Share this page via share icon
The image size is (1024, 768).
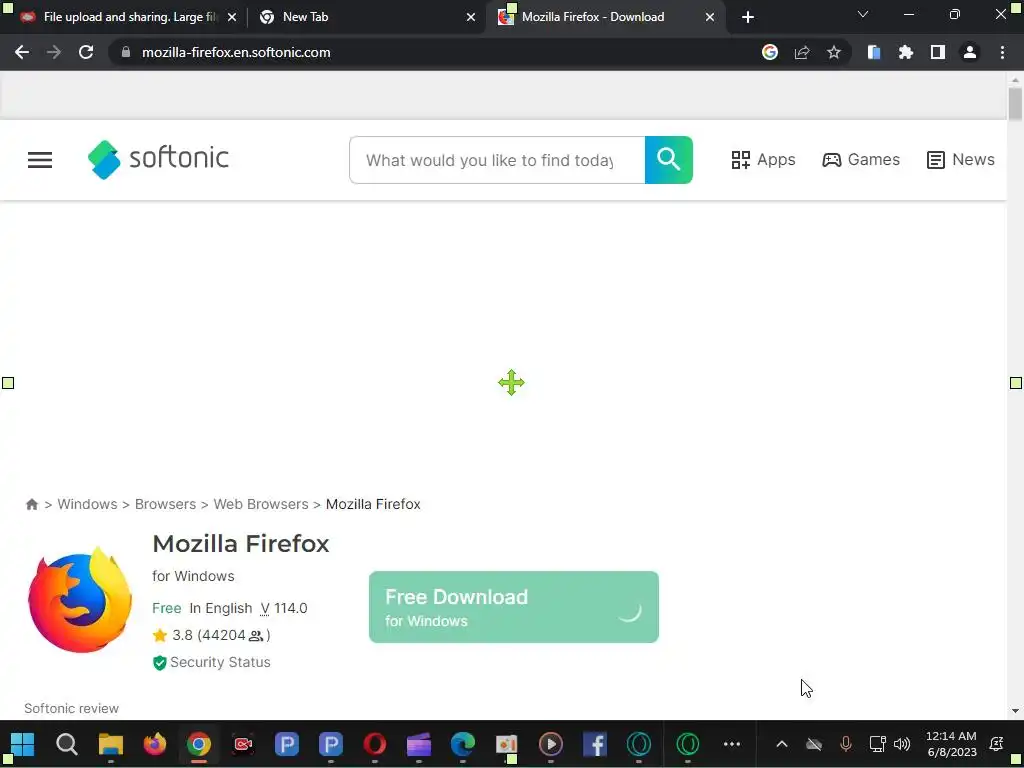802,52
